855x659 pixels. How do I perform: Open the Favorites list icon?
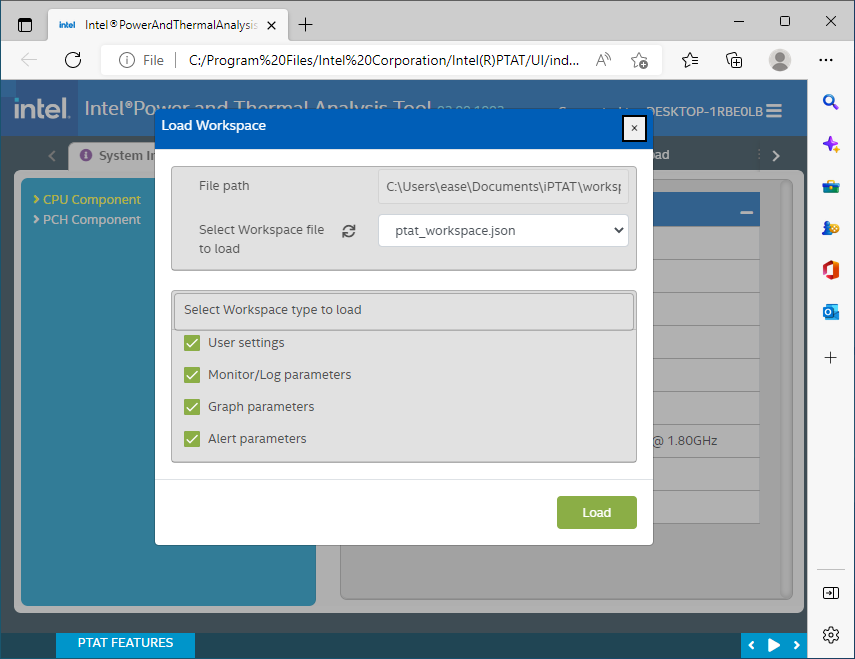pyautogui.click(x=690, y=60)
